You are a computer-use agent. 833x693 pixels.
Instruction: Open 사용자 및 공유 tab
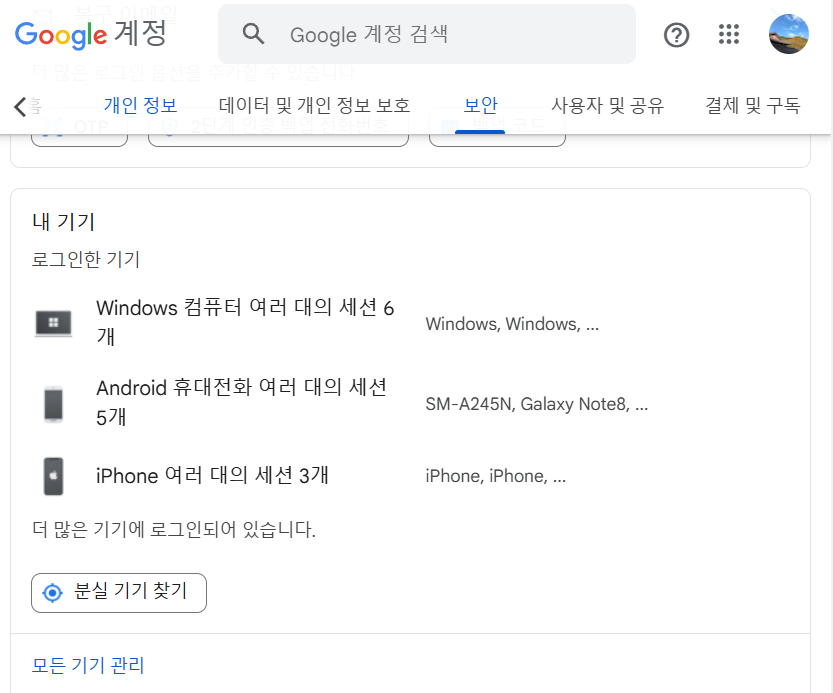(x=607, y=105)
